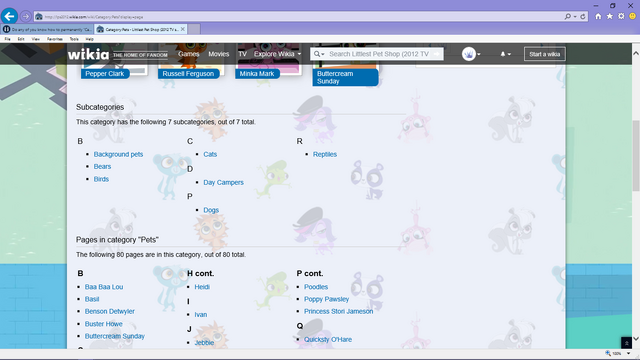Open browser settings gear icon
The image size is (640, 360).
click(621, 16)
